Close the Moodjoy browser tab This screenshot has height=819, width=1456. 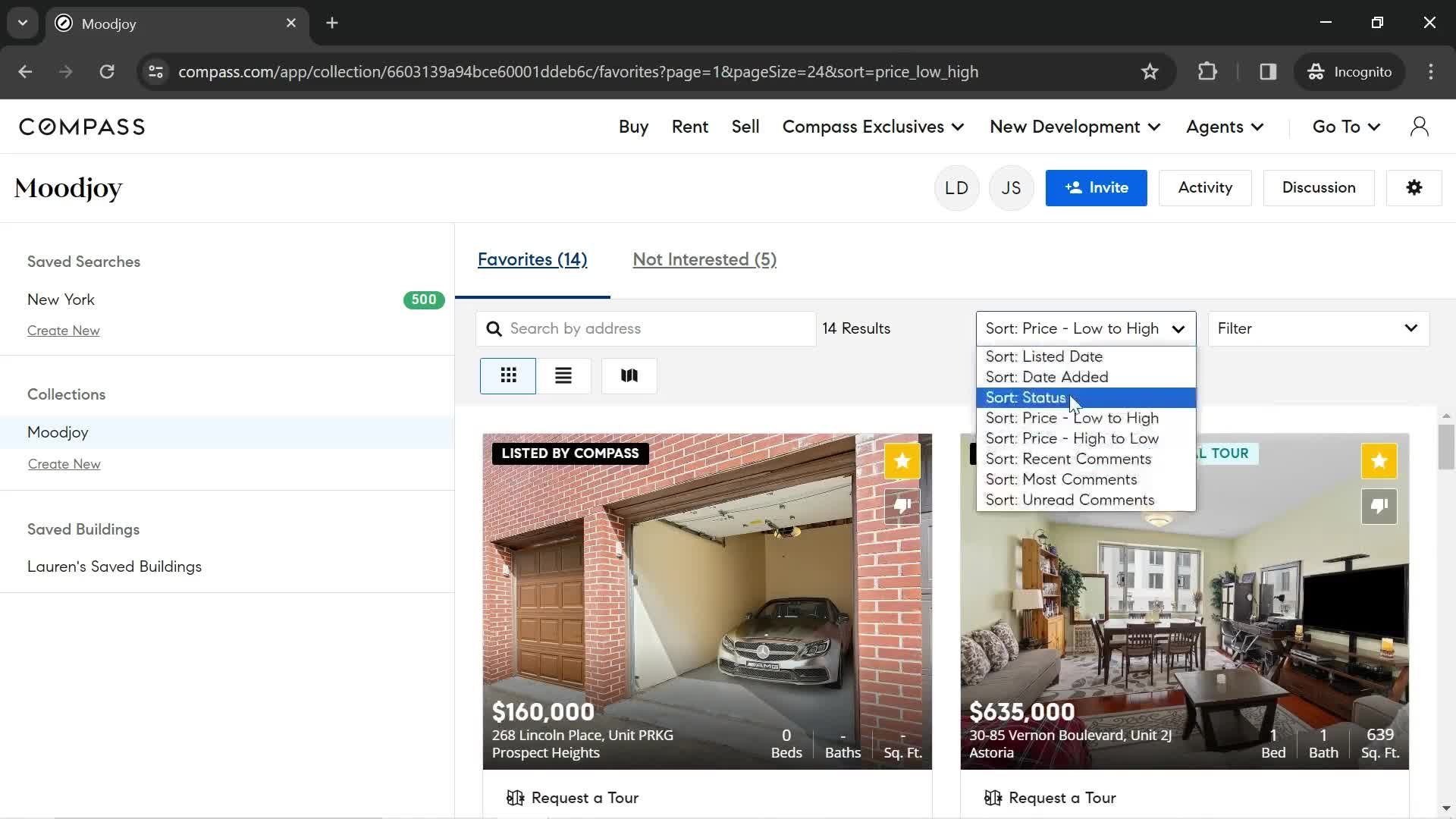291,23
